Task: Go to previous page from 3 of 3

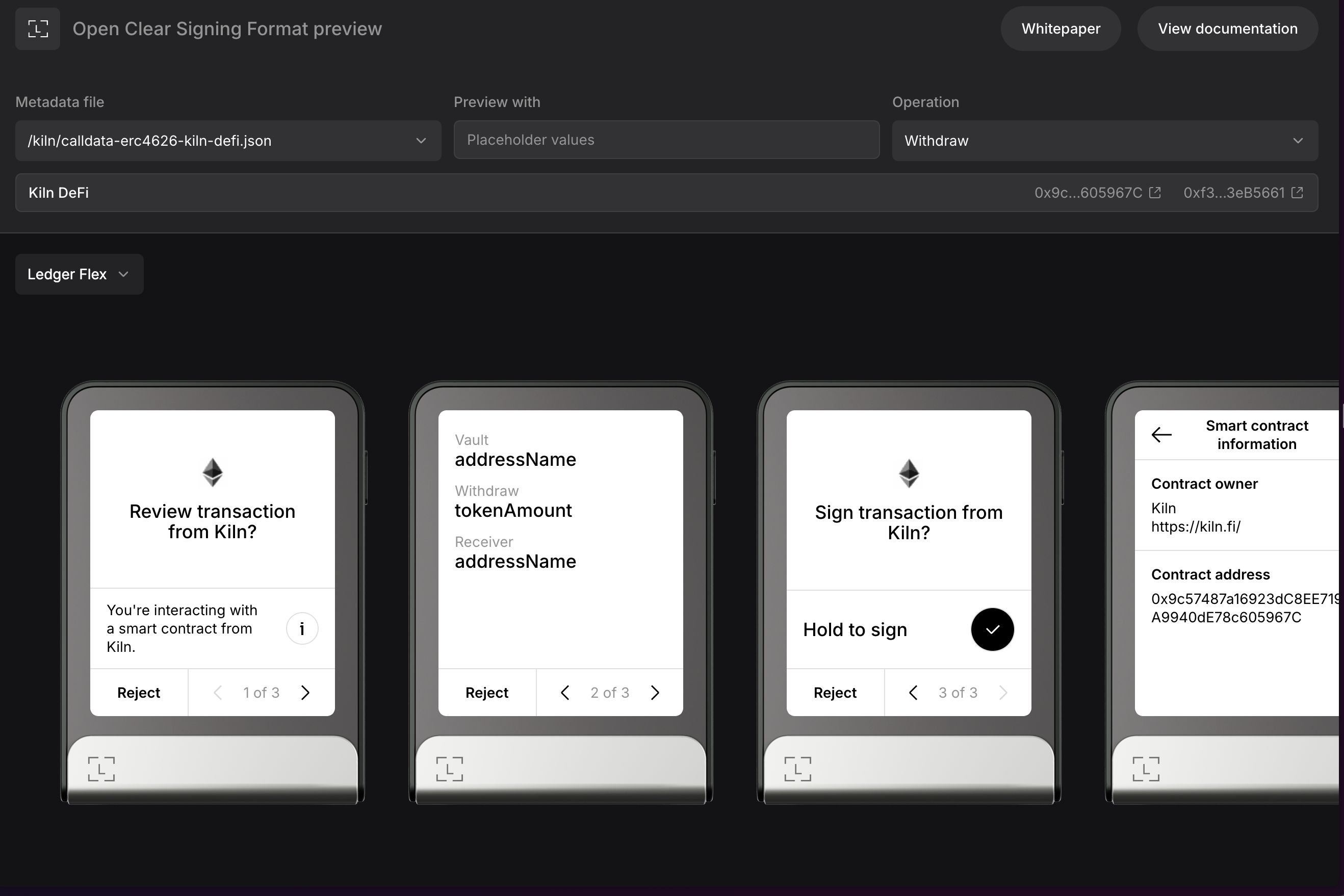Action: click(x=913, y=693)
